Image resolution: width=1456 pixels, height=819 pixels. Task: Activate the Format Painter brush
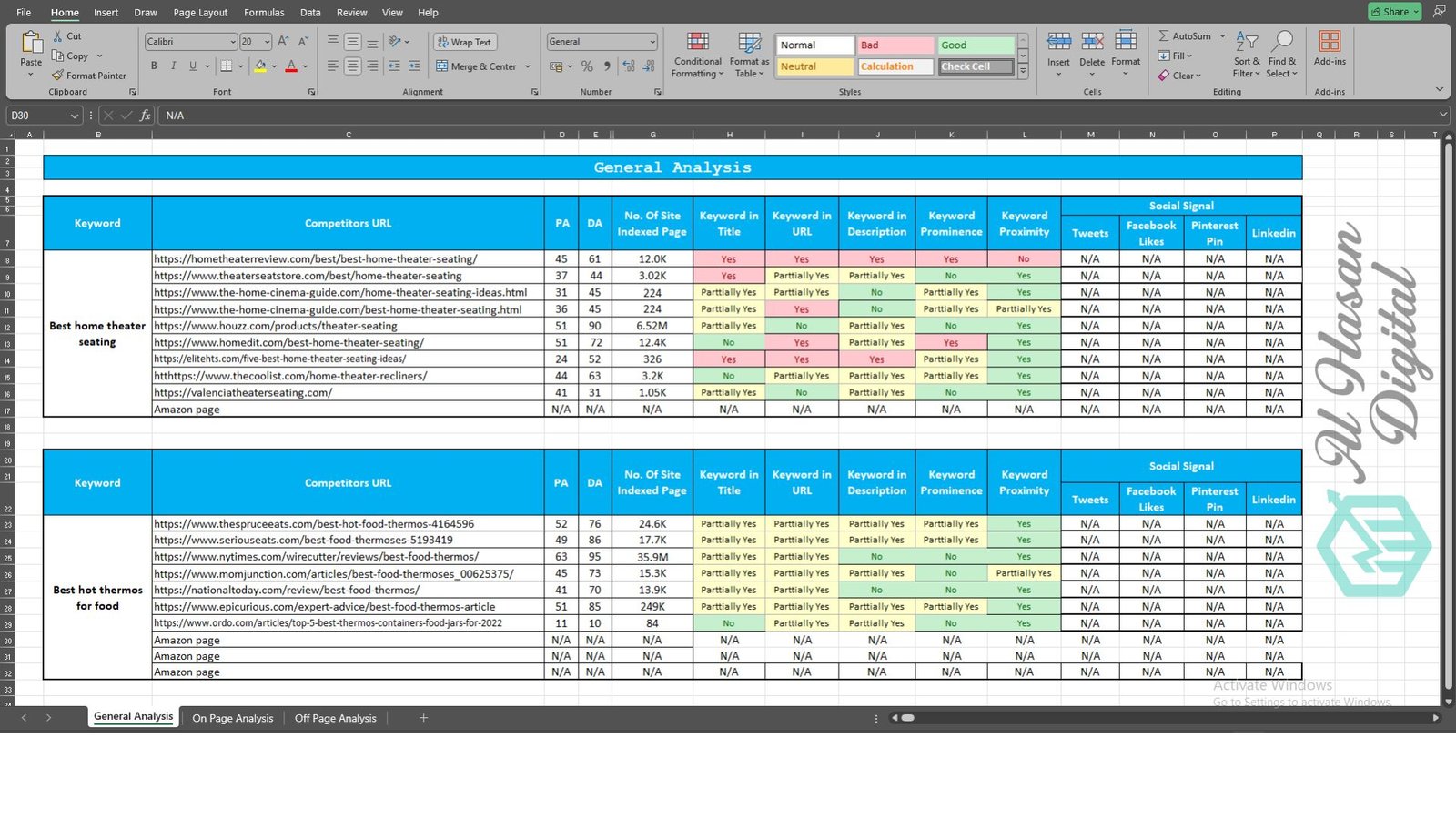point(57,76)
